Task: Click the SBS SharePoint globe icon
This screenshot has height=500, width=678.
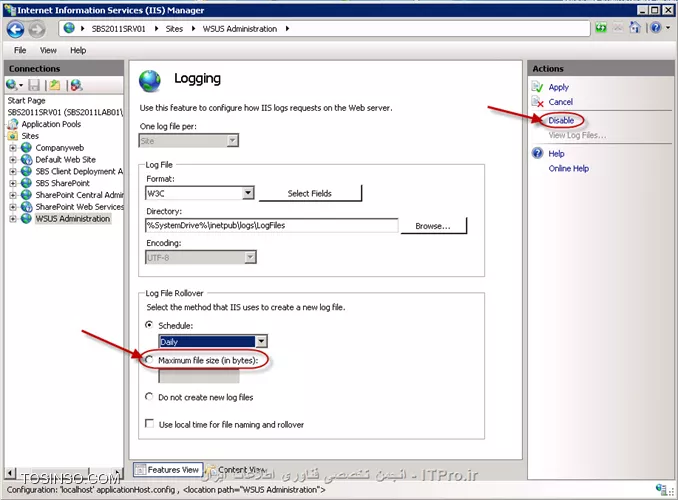Action: [26, 183]
